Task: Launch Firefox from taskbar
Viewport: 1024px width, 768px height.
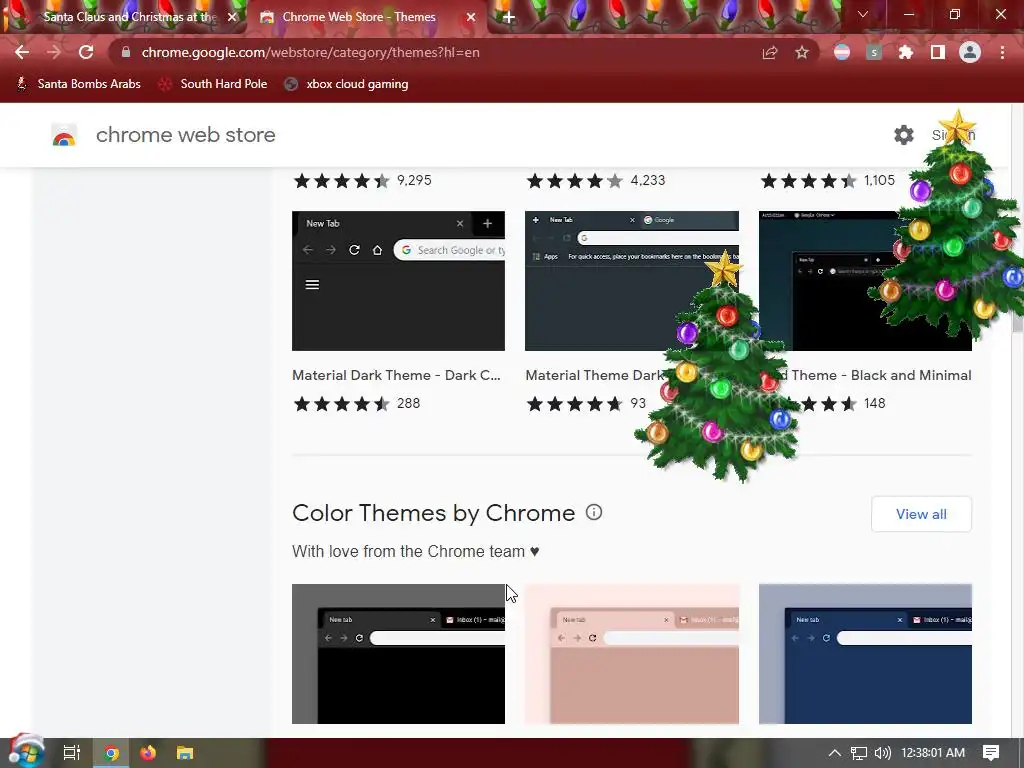Action: (148, 753)
